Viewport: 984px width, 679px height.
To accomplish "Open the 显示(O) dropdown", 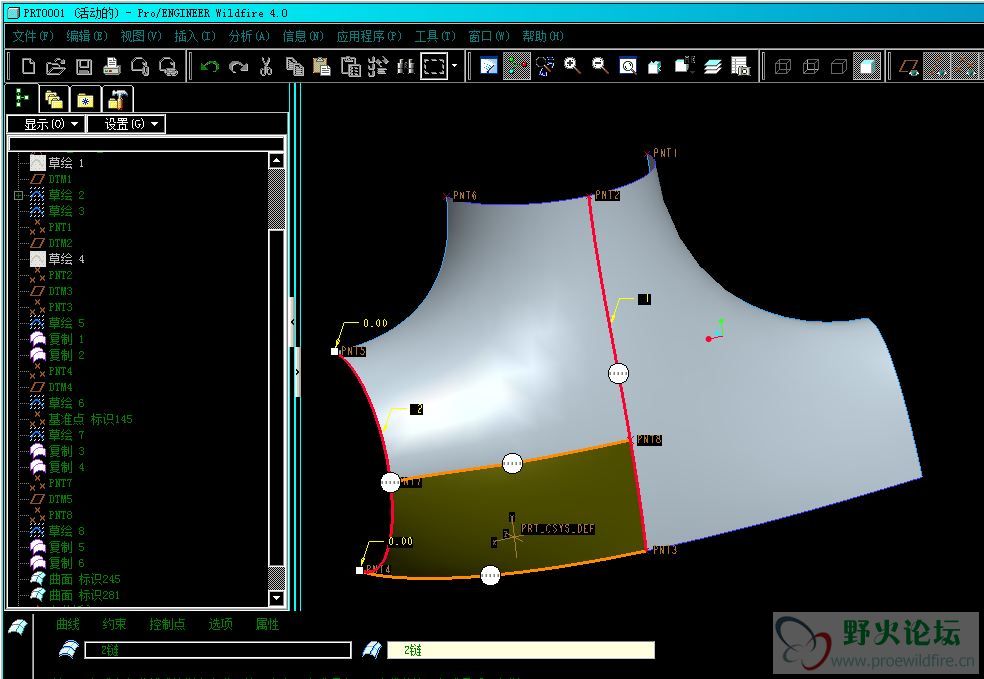I will (46, 124).
